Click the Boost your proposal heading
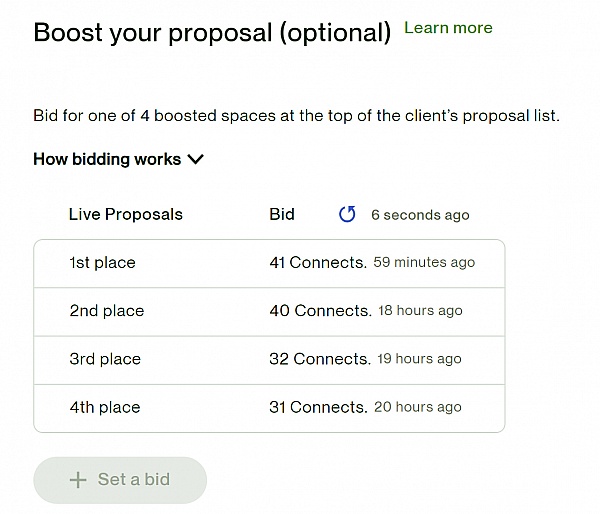 [x=212, y=32]
